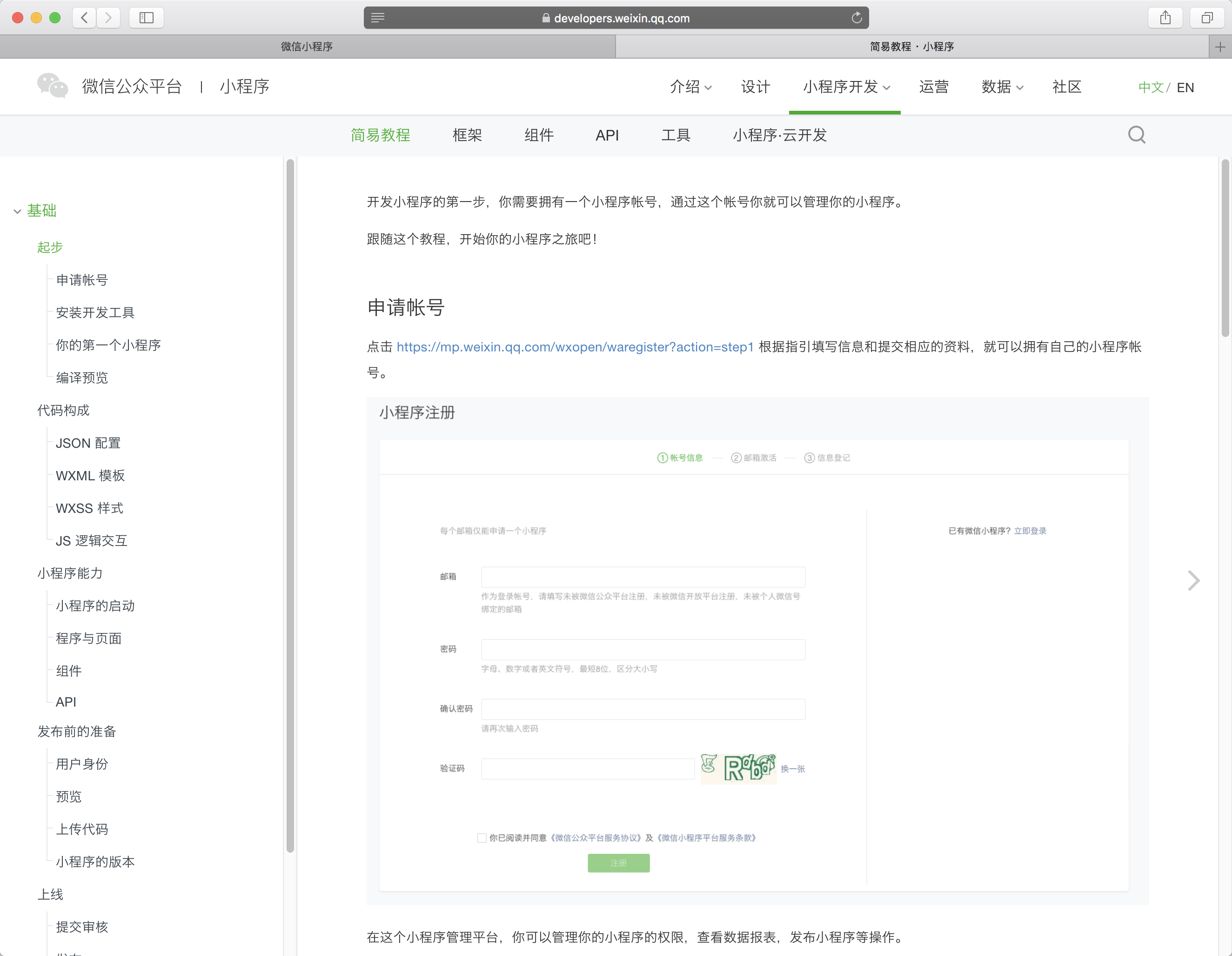Viewport: 1232px width, 956px height.
Task: Switch to the 微信小程序 browser tab
Action: click(307, 47)
